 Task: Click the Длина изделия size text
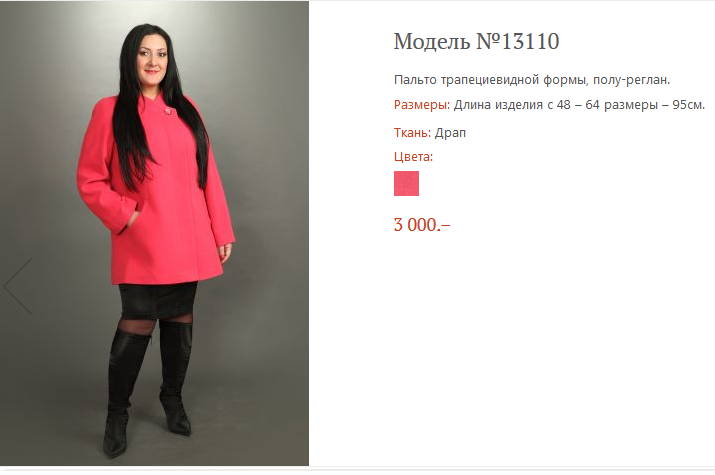[498, 105]
